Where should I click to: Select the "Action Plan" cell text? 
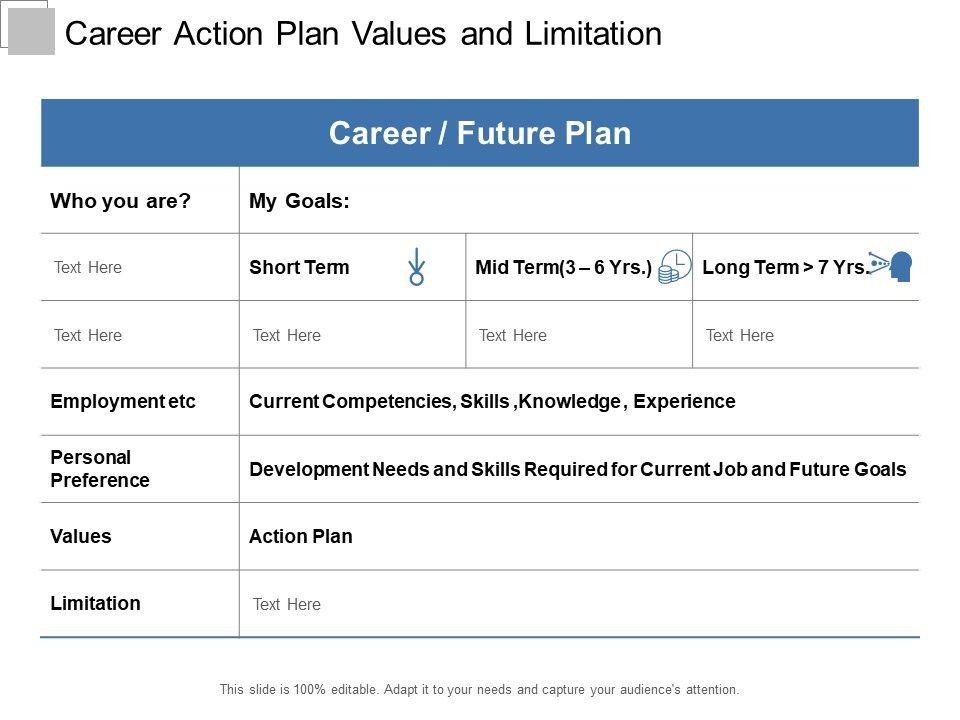(301, 536)
